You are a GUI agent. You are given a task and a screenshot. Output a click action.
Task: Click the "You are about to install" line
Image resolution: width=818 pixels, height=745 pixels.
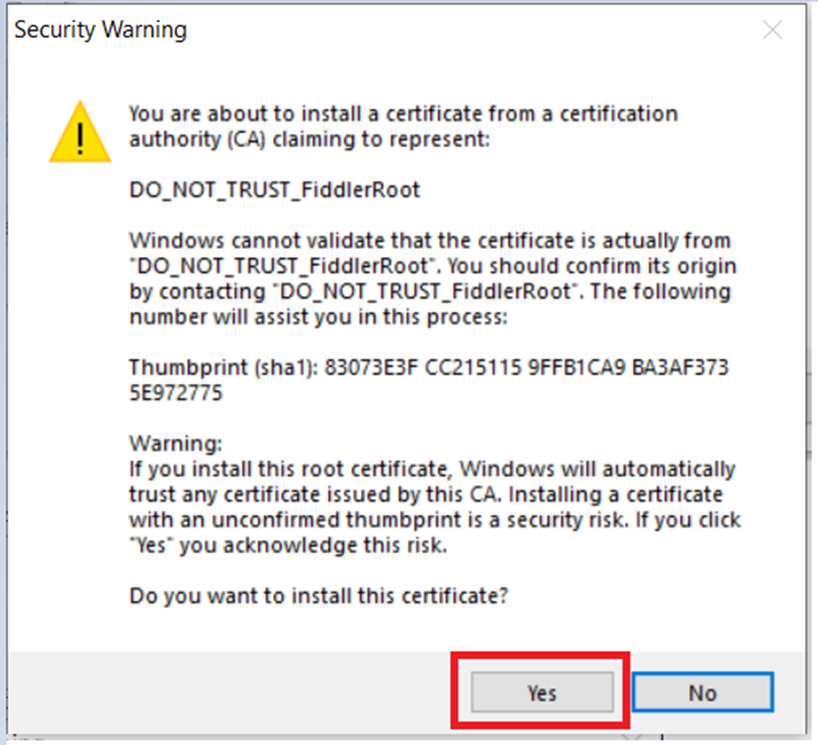[403, 114]
